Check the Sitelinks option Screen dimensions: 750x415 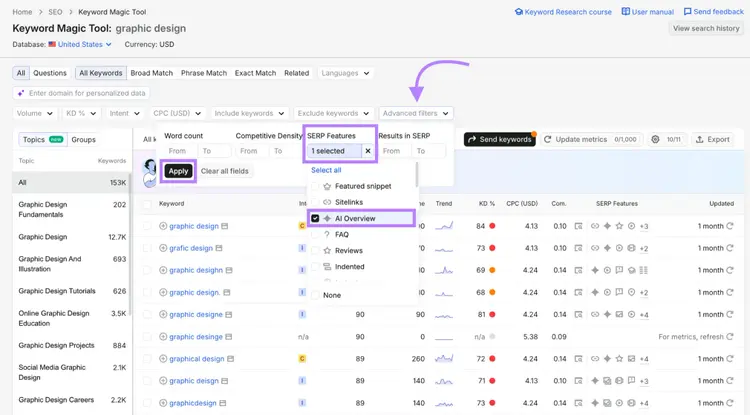click(315, 202)
